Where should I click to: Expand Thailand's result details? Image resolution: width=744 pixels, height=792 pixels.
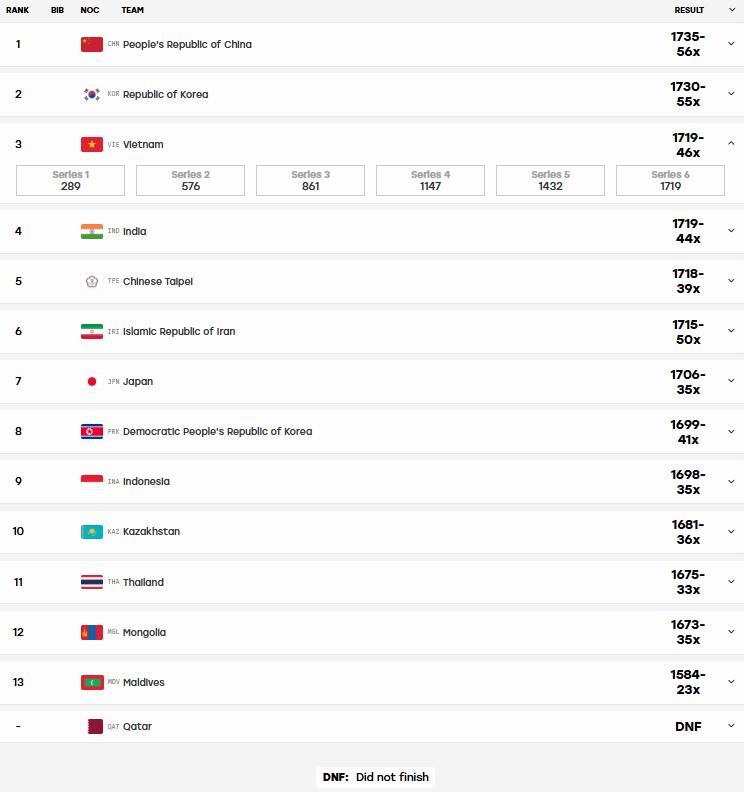pyautogui.click(x=731, y=582)
